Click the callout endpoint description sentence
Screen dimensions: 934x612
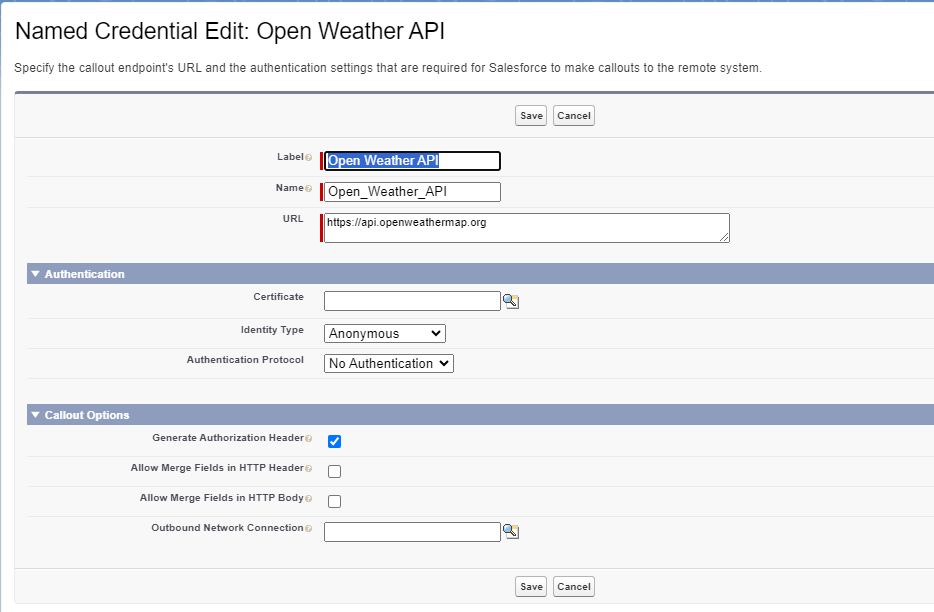(x=388, y=68)
